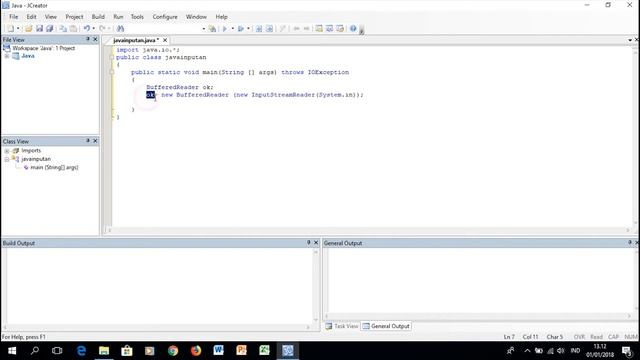Create a new file from toolbar

click(x=11, y=29)
